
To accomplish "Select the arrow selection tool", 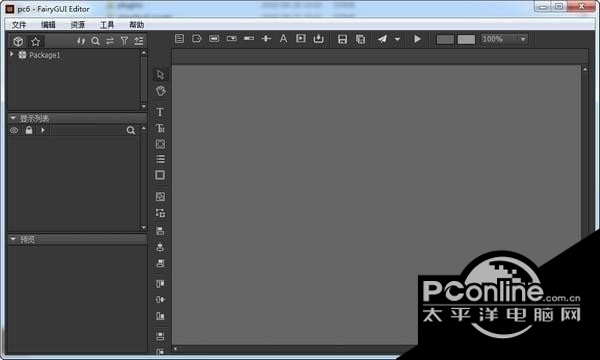I will click(x=160, y=75).
